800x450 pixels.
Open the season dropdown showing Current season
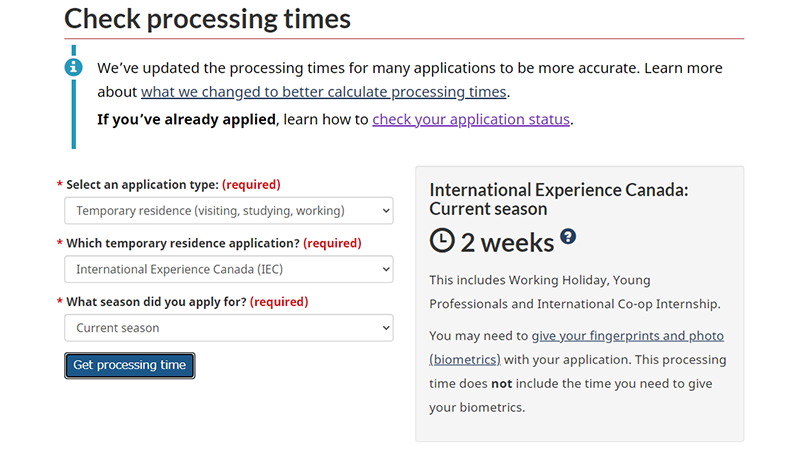pos(229,328)
